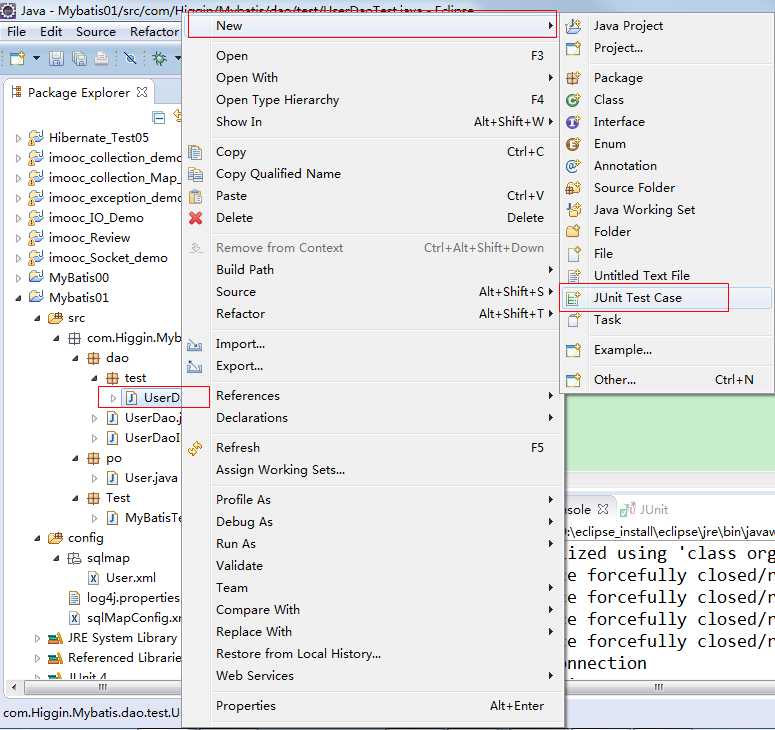Select the Package Explorer tab
775x730 pixels.
(x=79, y=92)
